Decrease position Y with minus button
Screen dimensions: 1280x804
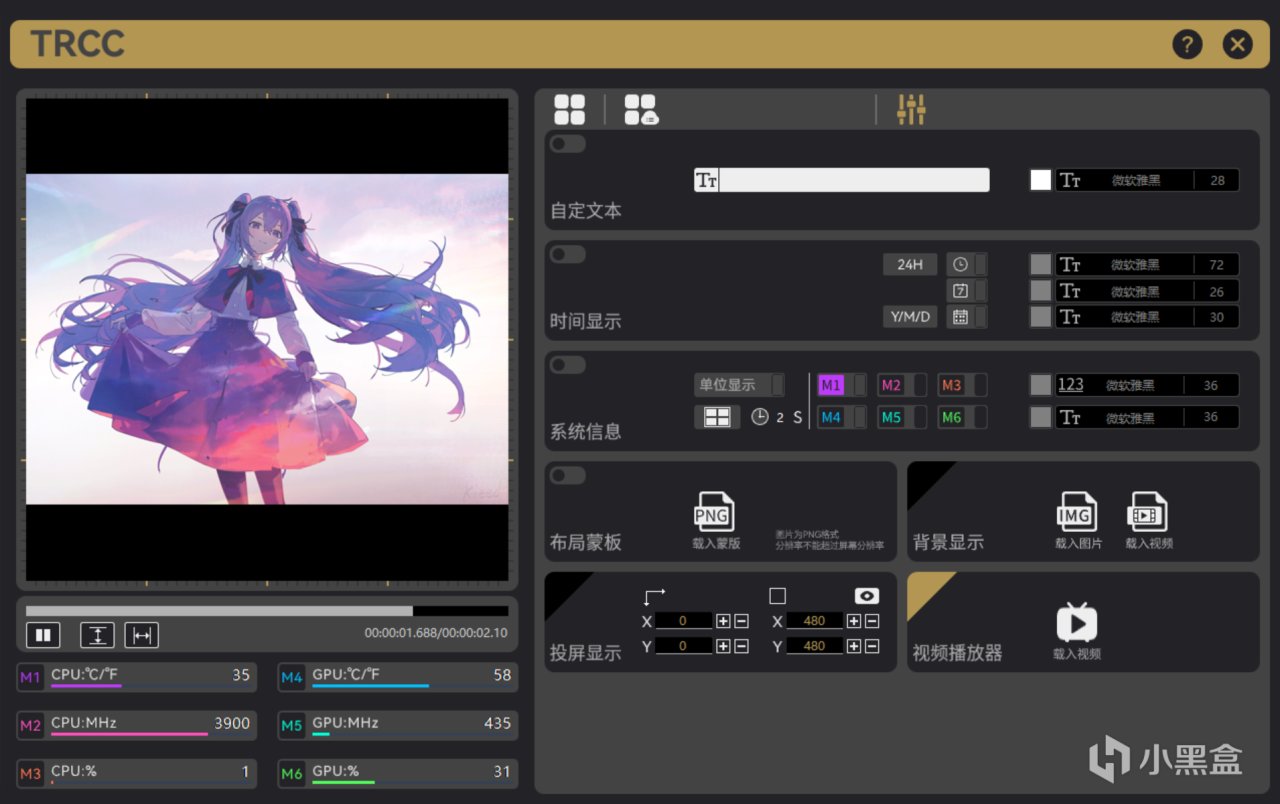pyautogui.click(x=741, y=646)
